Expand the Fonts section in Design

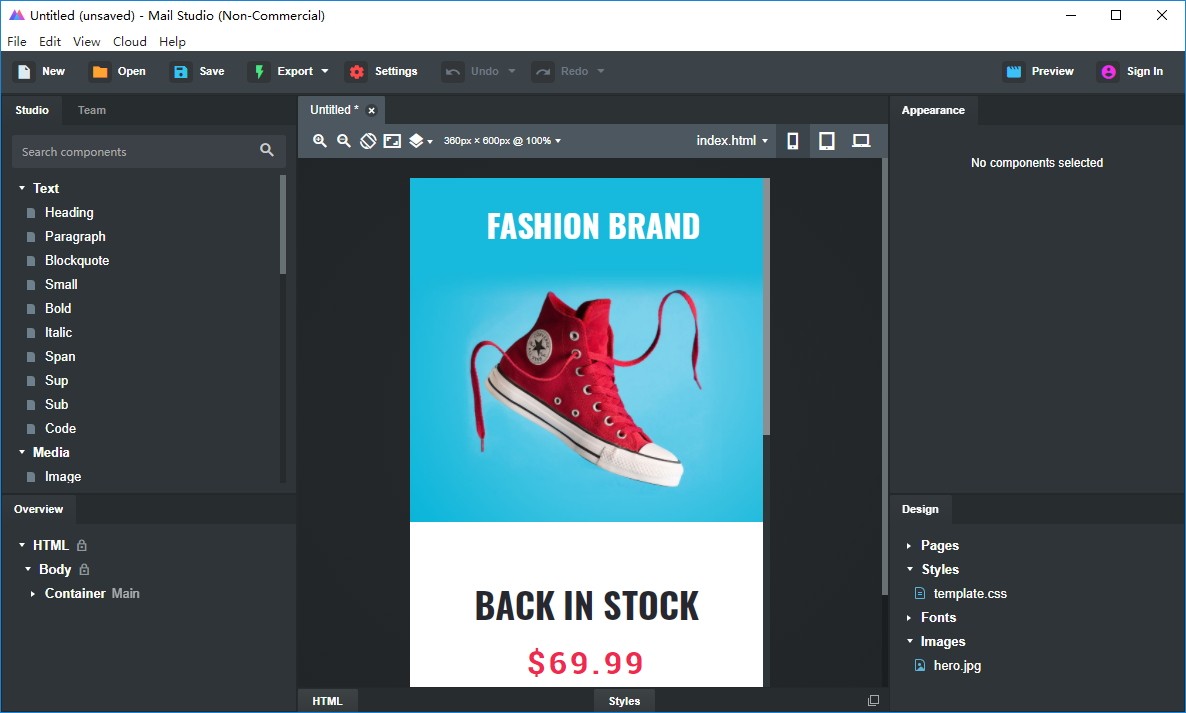coord(908,618)
